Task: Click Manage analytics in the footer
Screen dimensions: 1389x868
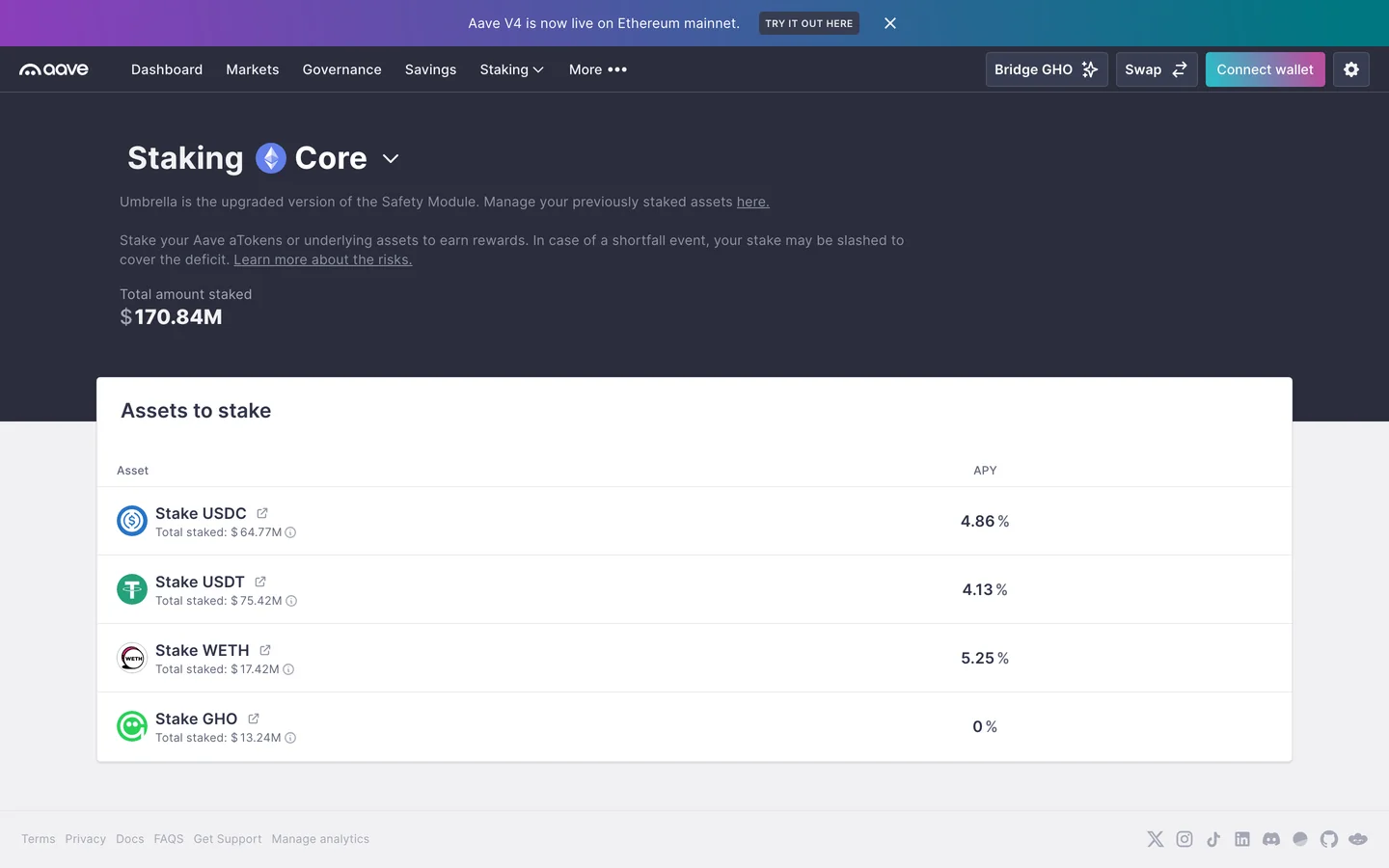Action: point(320,839)
